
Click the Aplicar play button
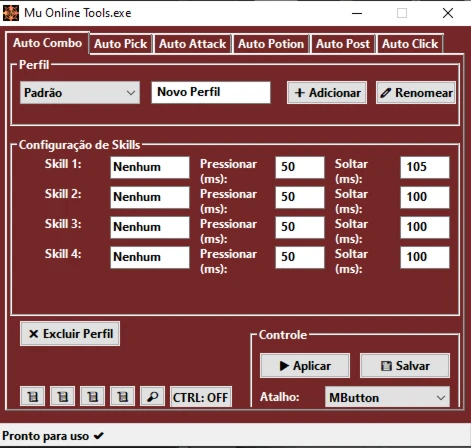pyautogui.click(x=305, y=366)
